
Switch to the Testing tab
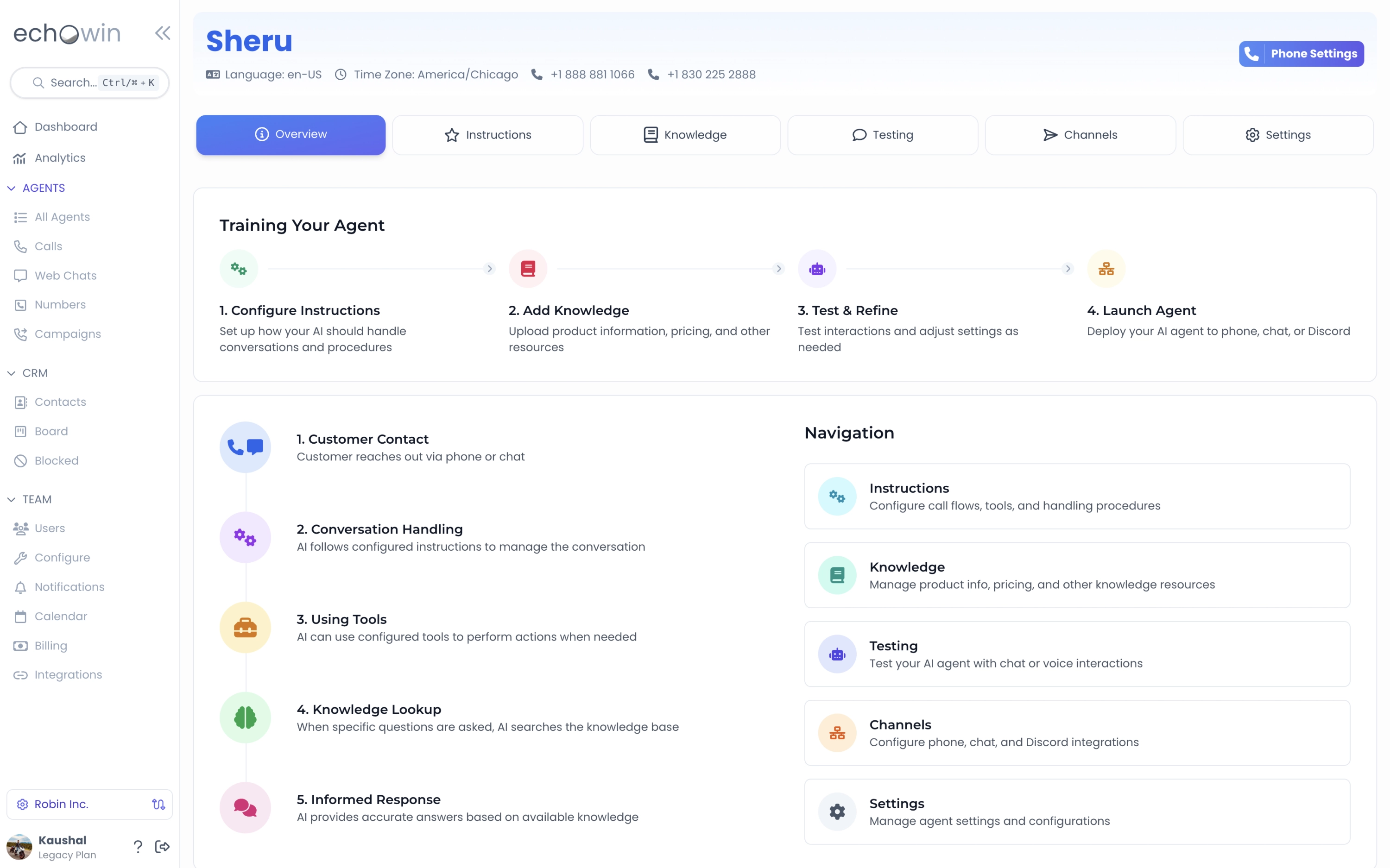pos(882,135)
